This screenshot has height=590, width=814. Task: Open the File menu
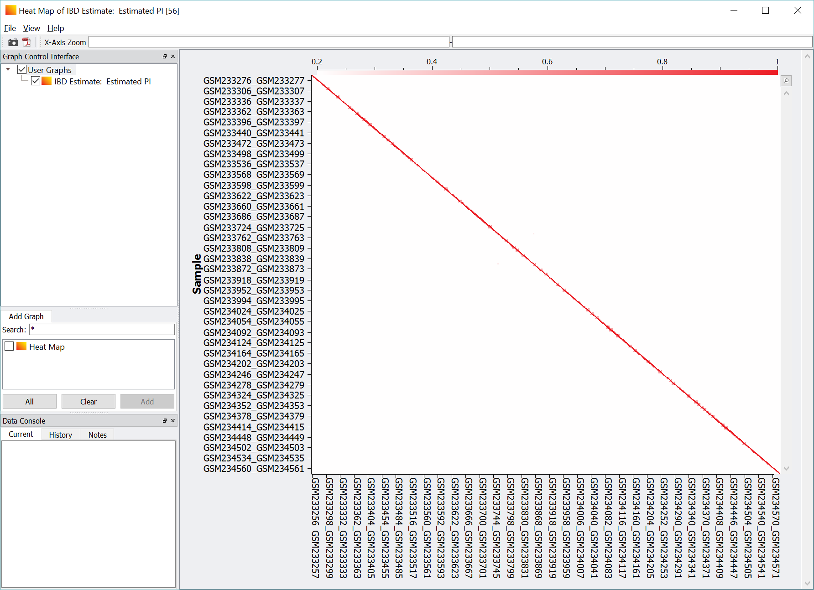tap(9, 28)
